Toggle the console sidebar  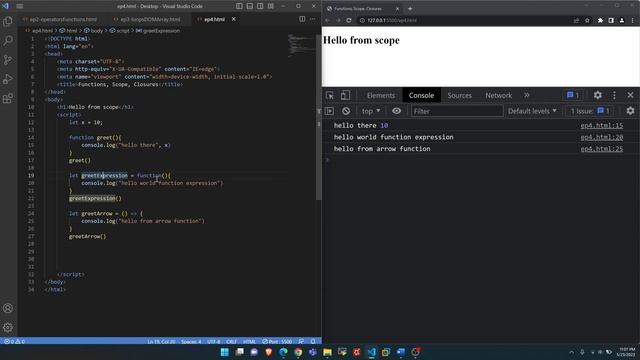pyautogui.click(x=330, y=111)
